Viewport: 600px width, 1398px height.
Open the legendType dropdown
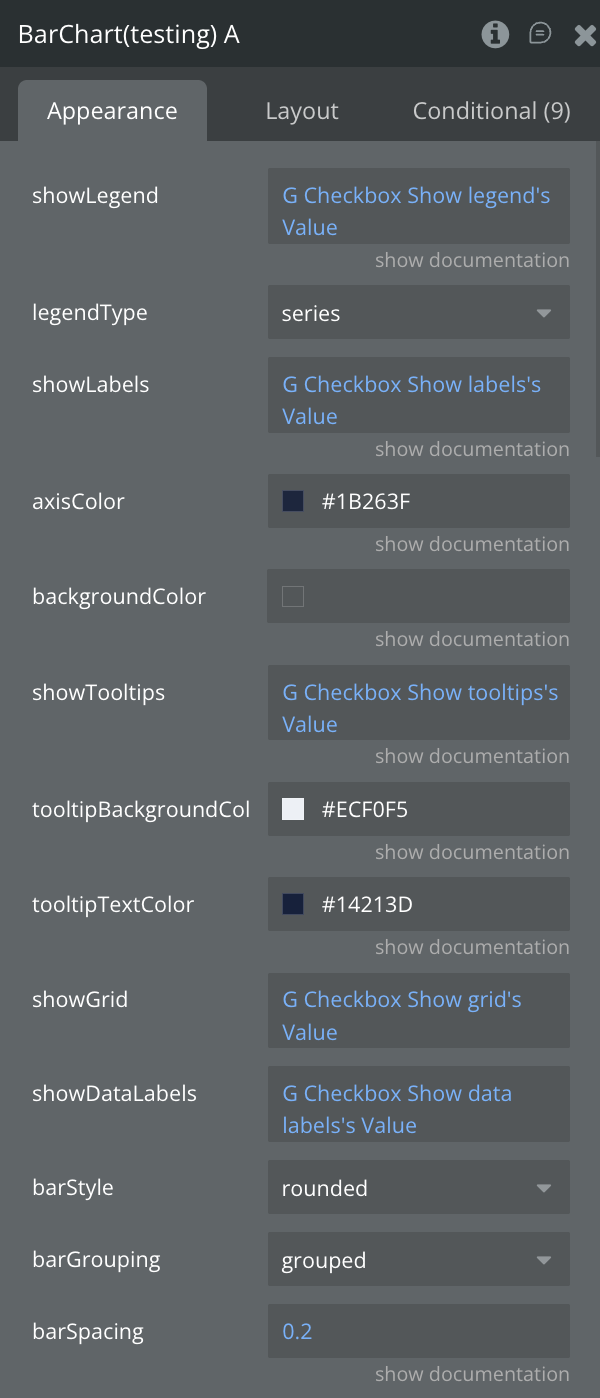click(418, 313)
